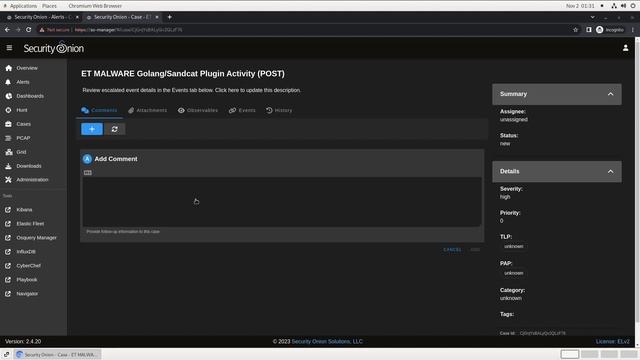Viewport: 640px width, 360px height.
Task: Click the case description to update it
Action: [191, 90]
